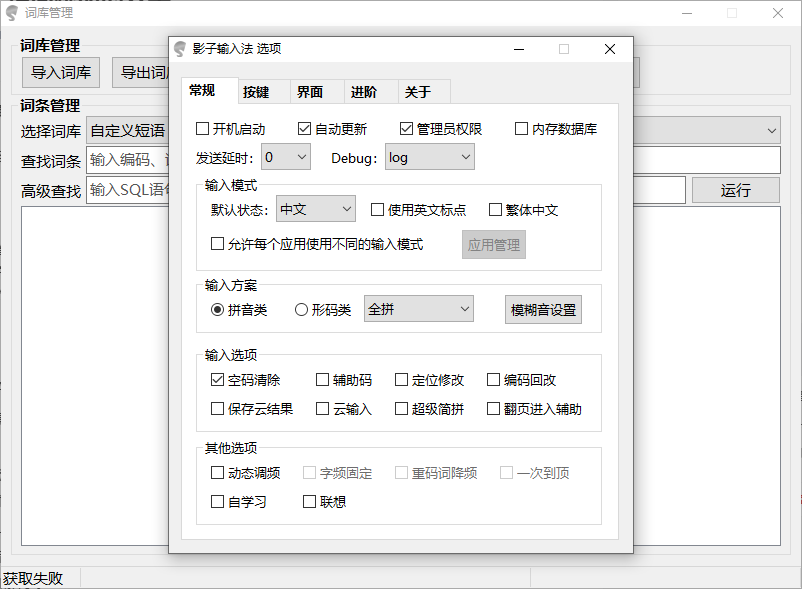
Task: Click the 模糊音设置 button
Action: pos(543,309)
